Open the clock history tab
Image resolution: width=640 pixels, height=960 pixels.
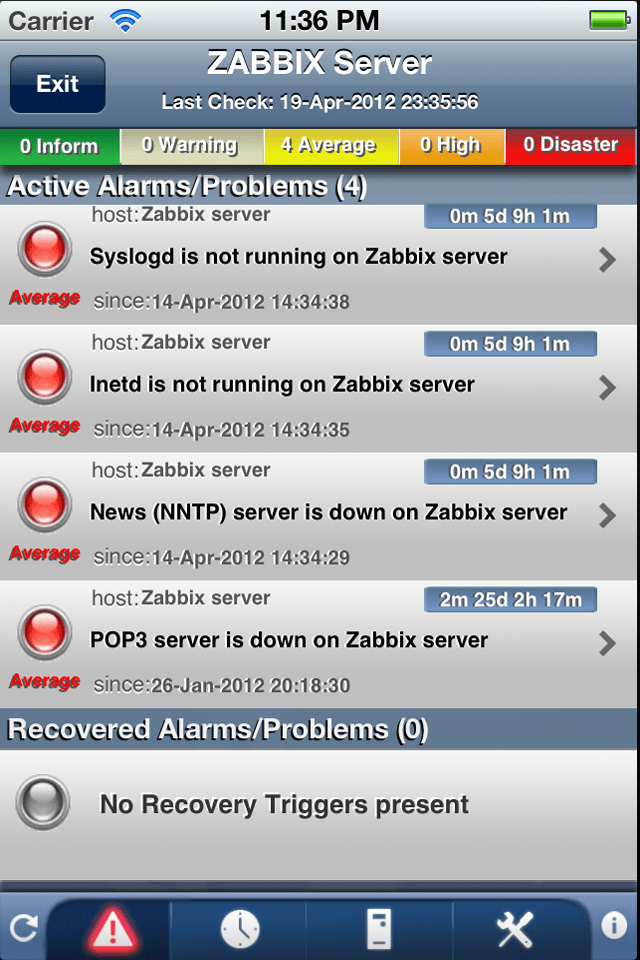[x=240, y=929]
